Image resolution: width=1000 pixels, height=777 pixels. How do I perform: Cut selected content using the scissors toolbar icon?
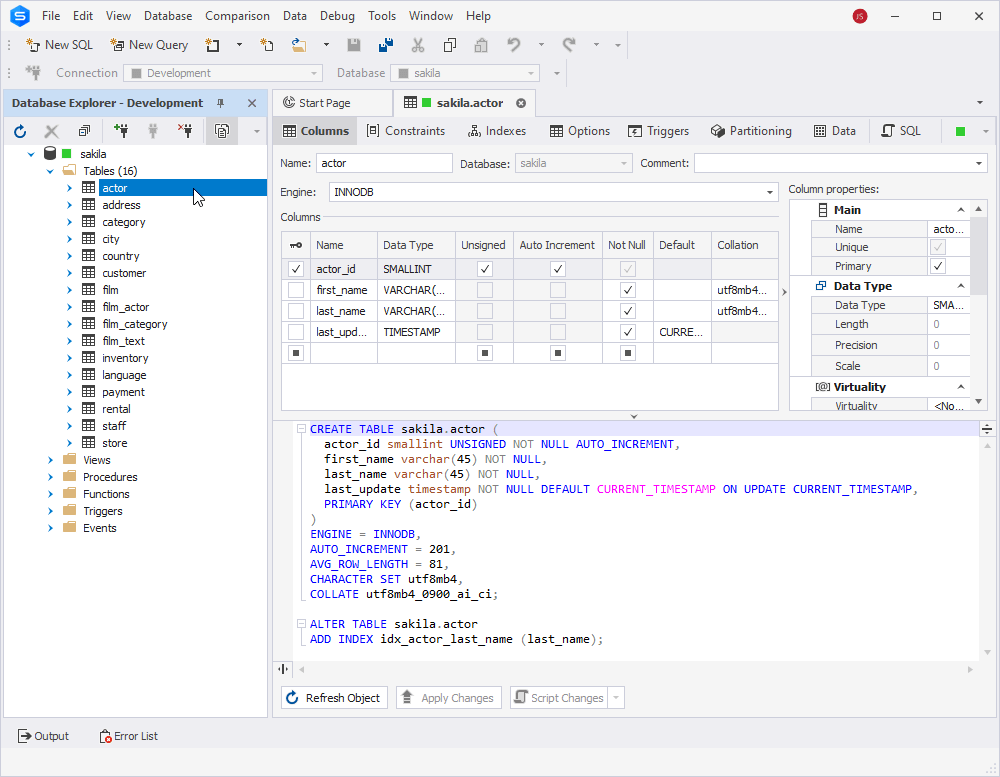(417, 44)
